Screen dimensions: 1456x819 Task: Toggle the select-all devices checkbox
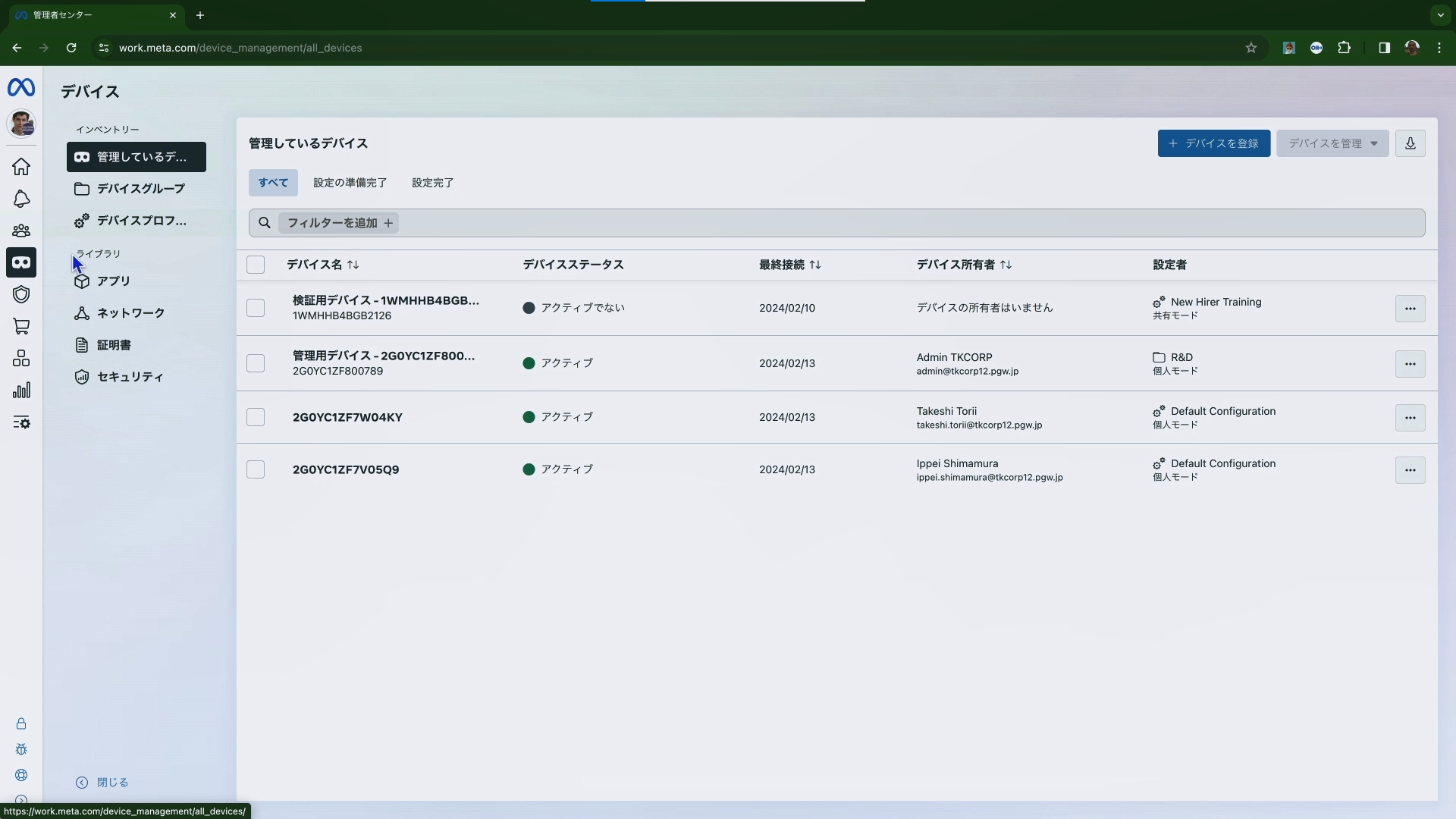click(x=256, y=265)
